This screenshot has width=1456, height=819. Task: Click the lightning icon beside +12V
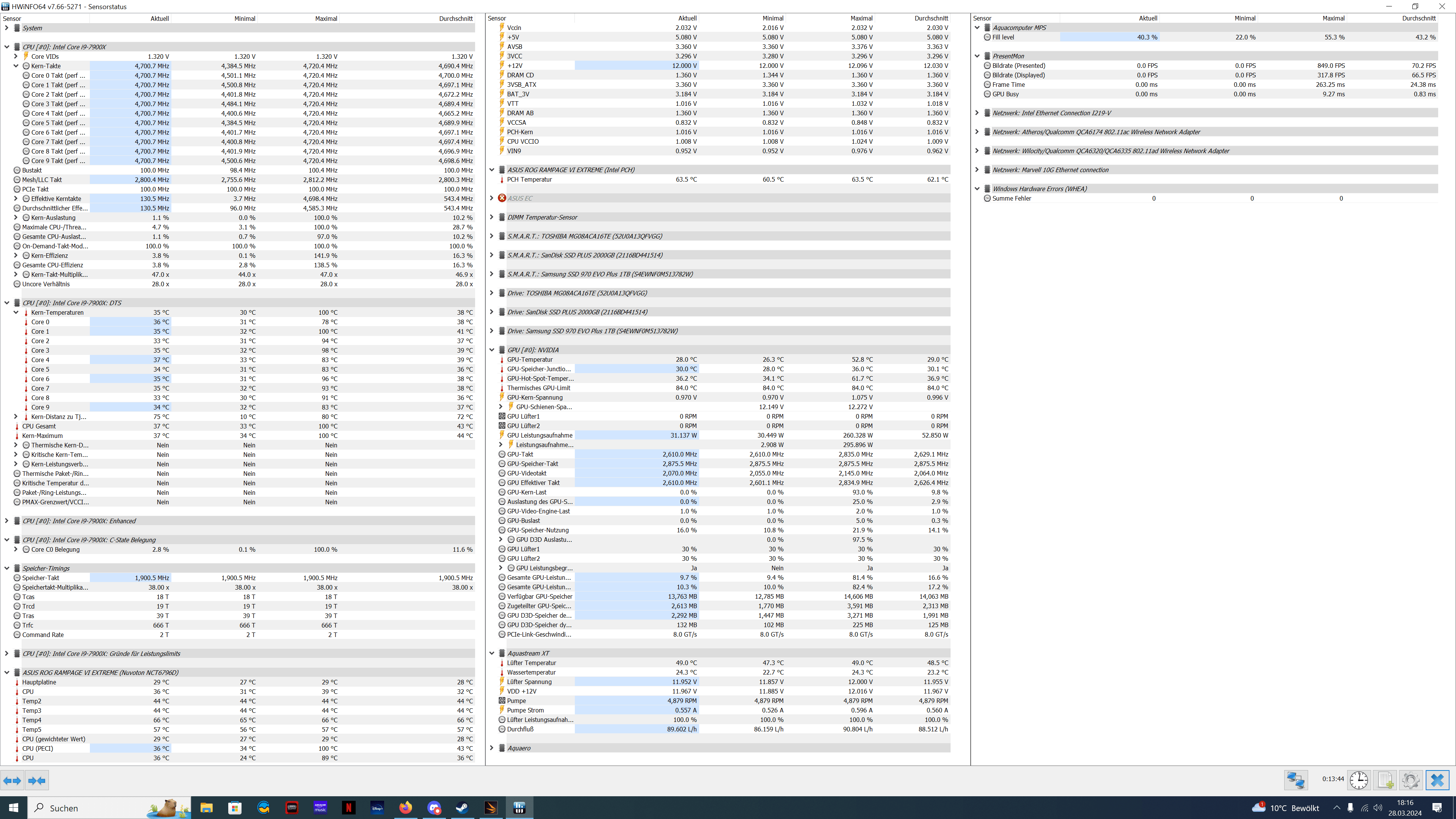click(502, 66)
